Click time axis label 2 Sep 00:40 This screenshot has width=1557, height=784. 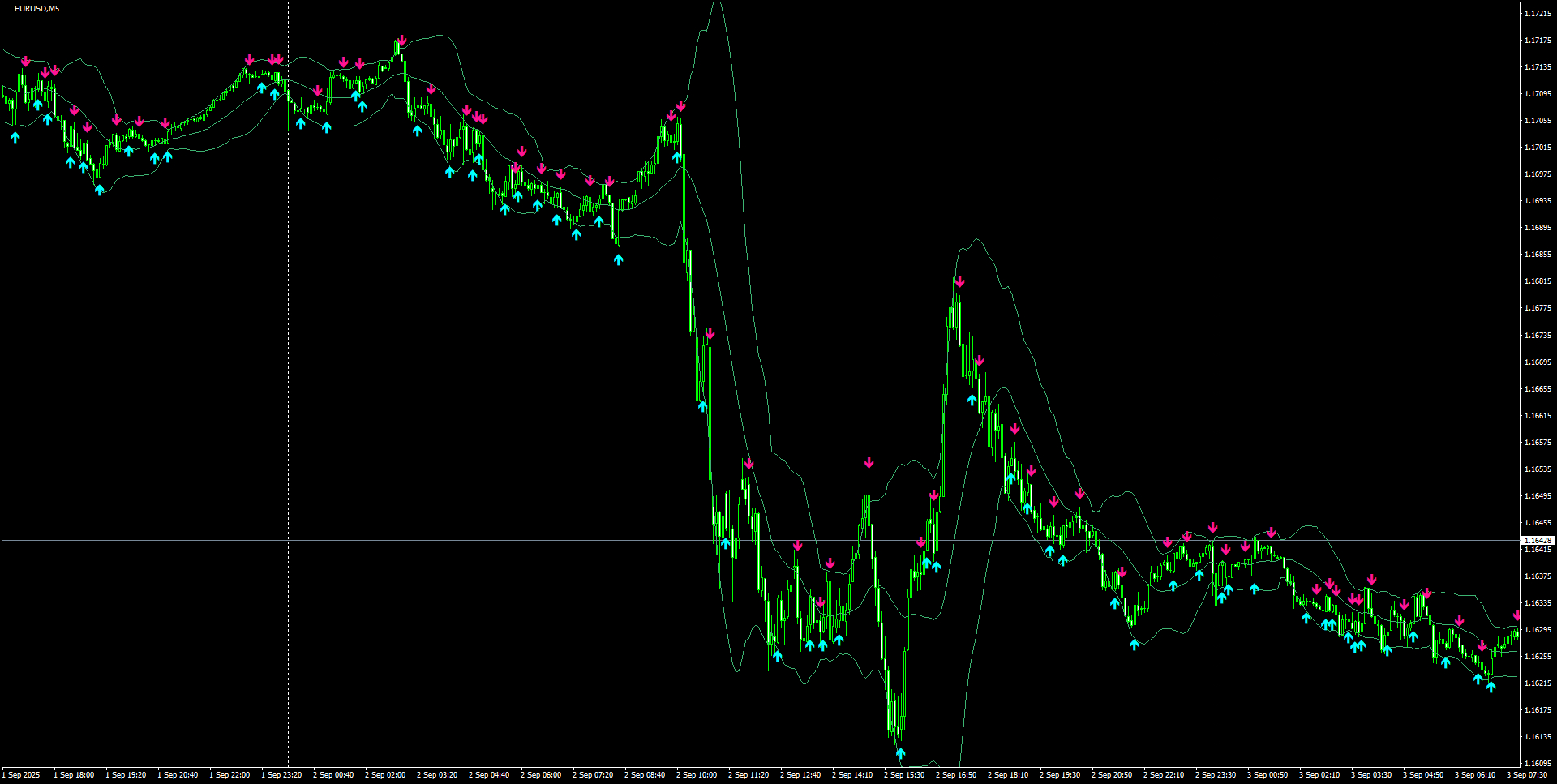[333, 775]
